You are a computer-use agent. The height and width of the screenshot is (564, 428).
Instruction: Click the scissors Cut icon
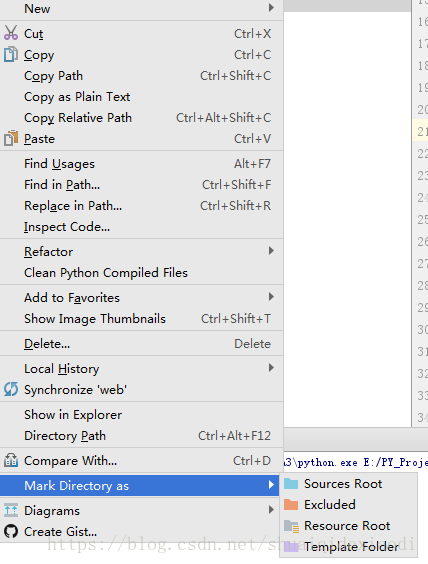pos(11,33)
